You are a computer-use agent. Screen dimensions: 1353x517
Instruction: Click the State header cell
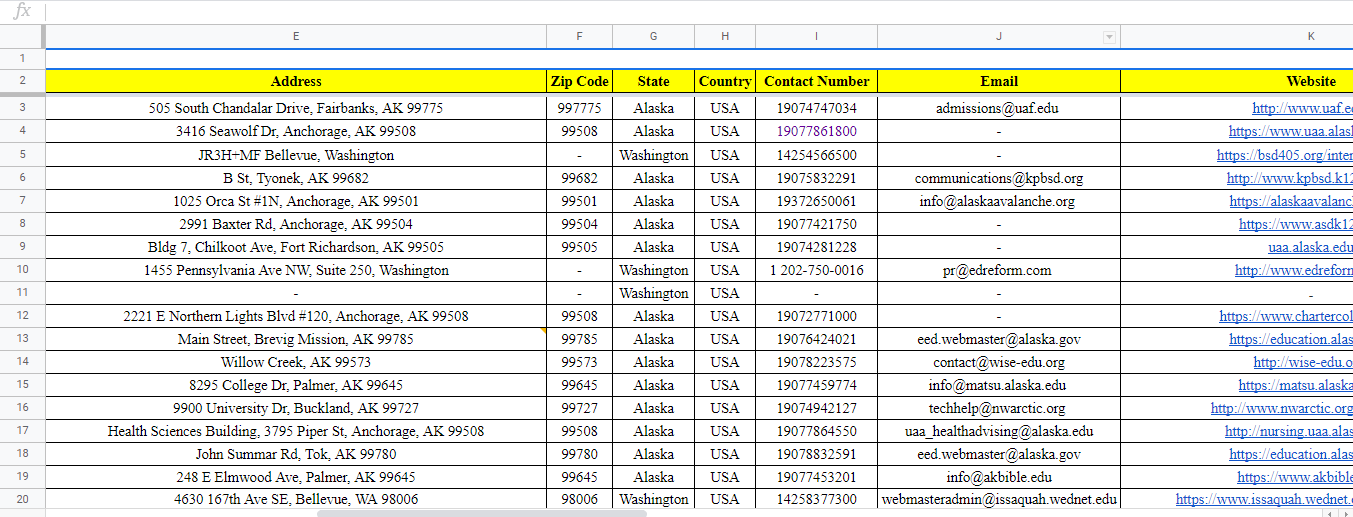[653, 81]
